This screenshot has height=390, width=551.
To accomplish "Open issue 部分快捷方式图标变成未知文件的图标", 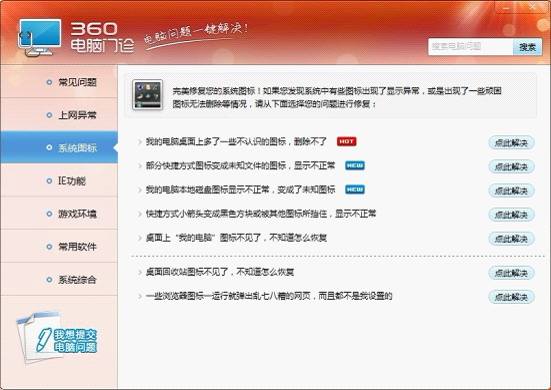I will [240, 165].
